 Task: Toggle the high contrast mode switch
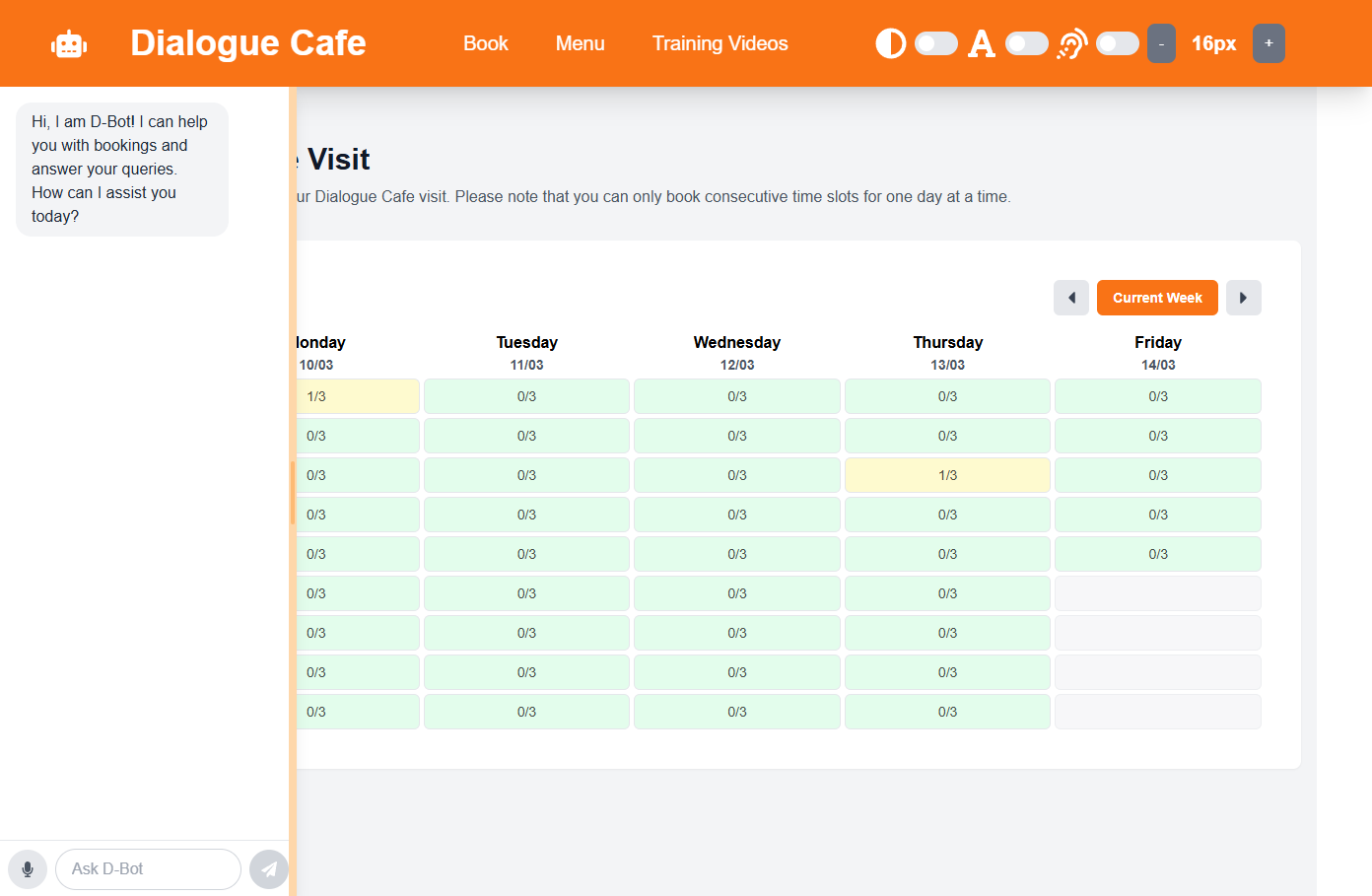[935, 43]
